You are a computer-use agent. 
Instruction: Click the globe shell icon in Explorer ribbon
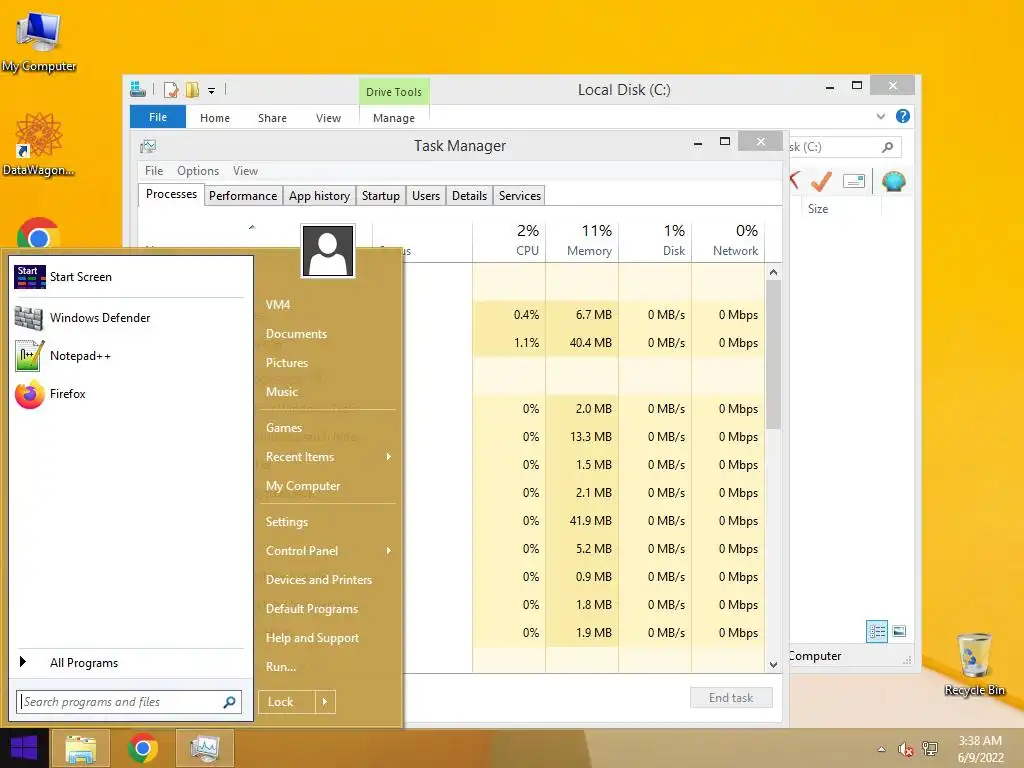(x=893, y=181)
